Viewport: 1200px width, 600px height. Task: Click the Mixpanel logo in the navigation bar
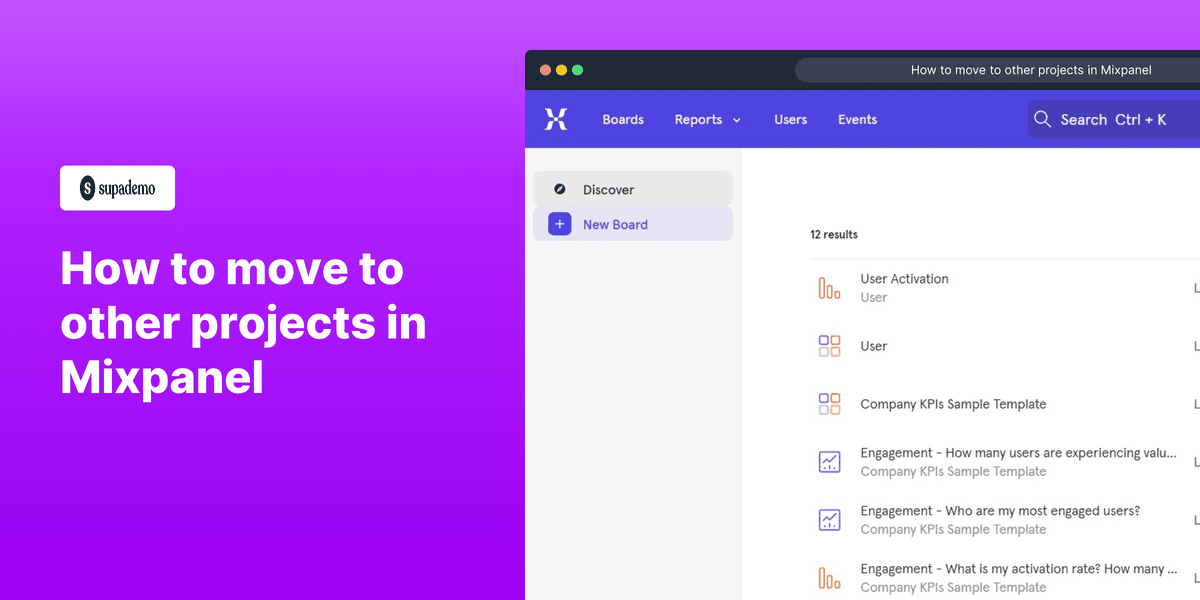[556, 118]
